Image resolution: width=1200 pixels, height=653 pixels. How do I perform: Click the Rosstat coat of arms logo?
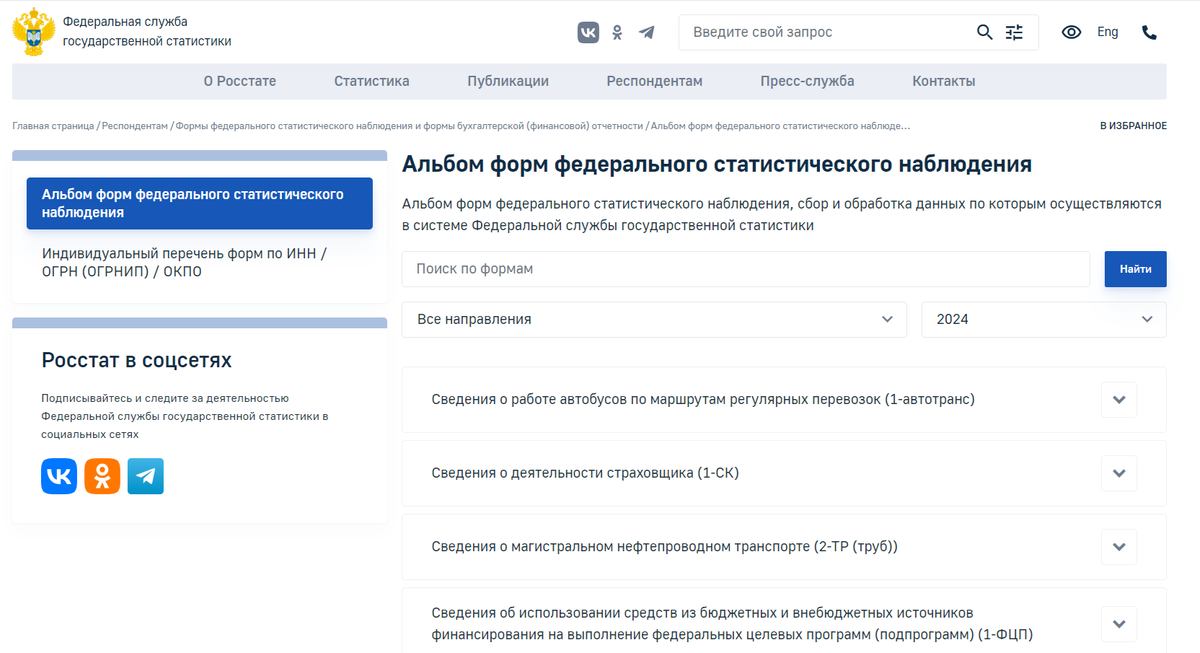point(33,31)
